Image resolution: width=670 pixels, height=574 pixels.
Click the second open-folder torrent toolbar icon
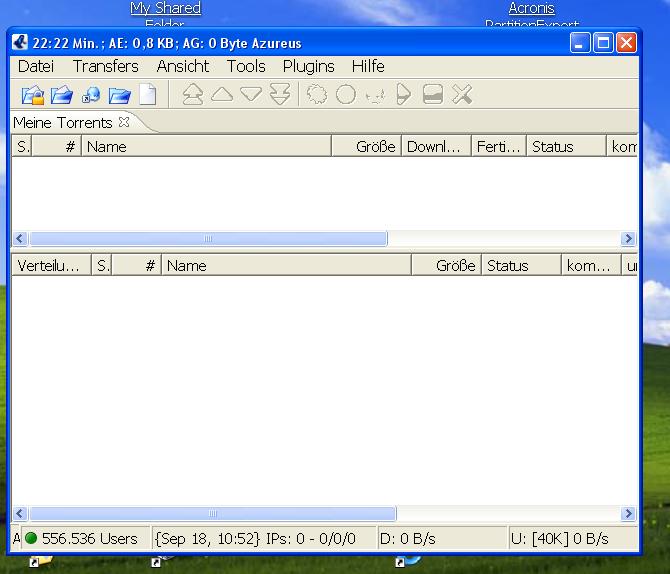(62, 94)
